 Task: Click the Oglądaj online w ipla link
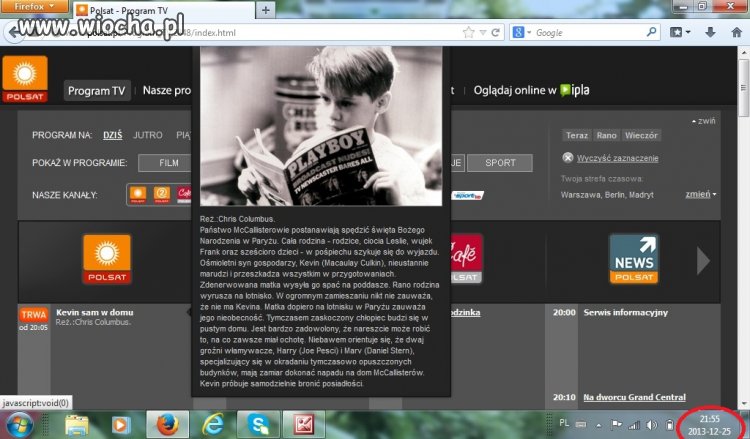[531, 90]
